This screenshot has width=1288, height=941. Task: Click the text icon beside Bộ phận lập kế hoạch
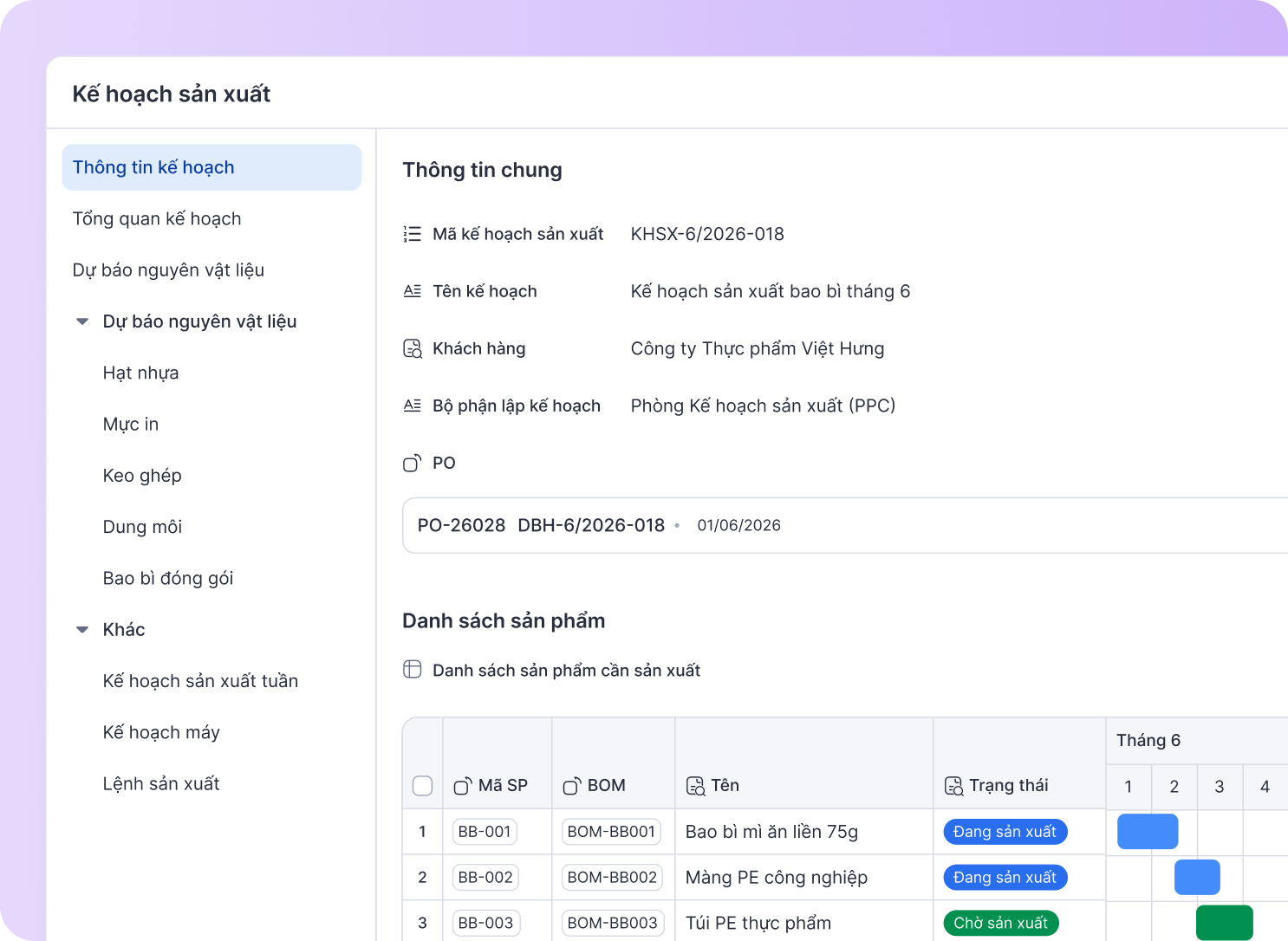pos(413,406)
